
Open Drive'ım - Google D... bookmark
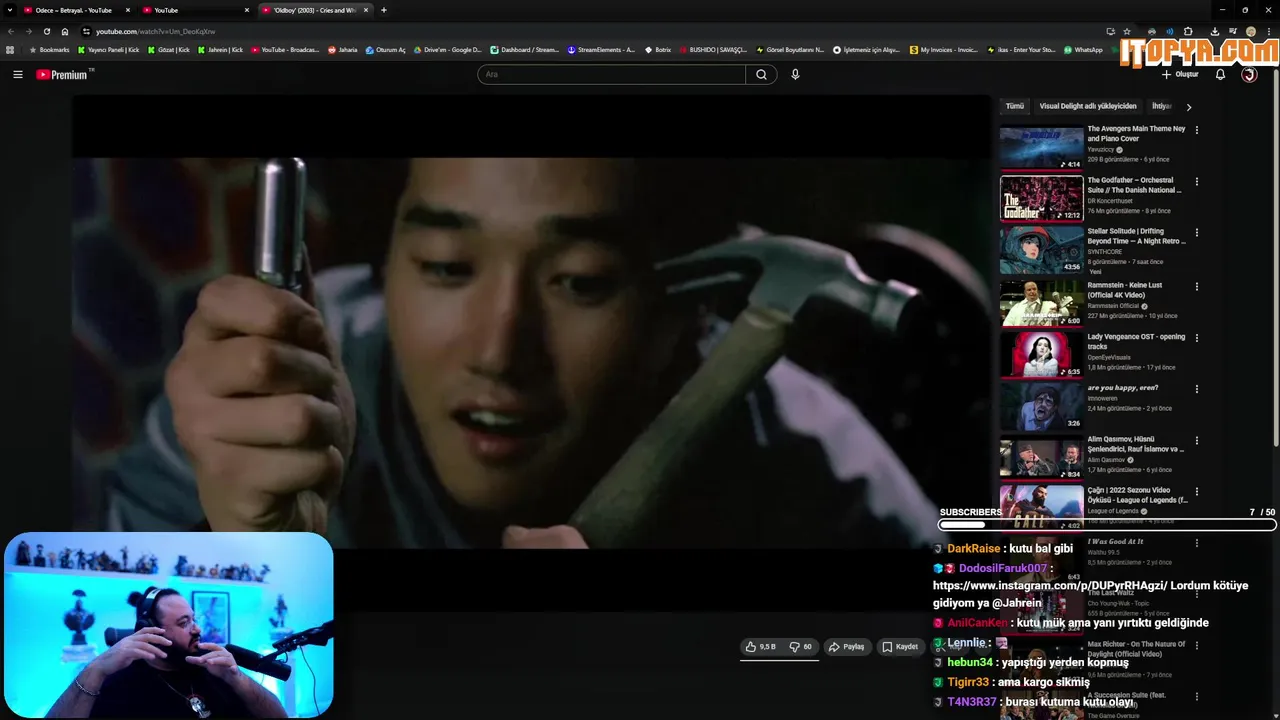447,49
